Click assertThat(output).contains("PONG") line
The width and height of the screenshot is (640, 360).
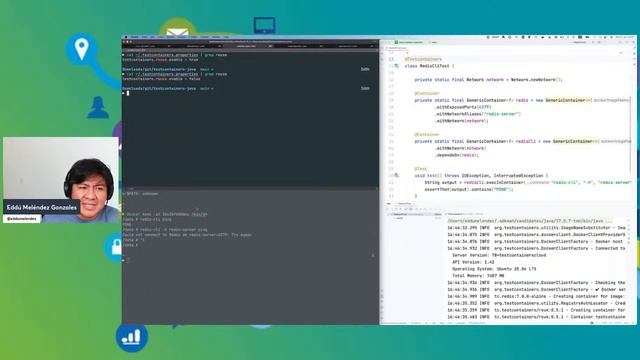(x=469, y=189)
